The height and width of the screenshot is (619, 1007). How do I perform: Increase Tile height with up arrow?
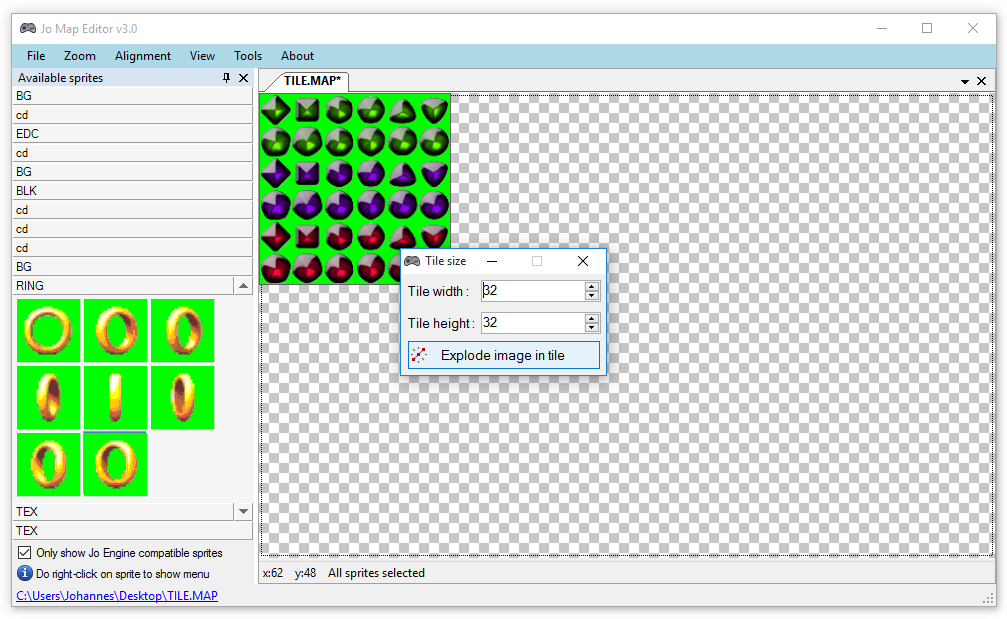coord(592,318)
